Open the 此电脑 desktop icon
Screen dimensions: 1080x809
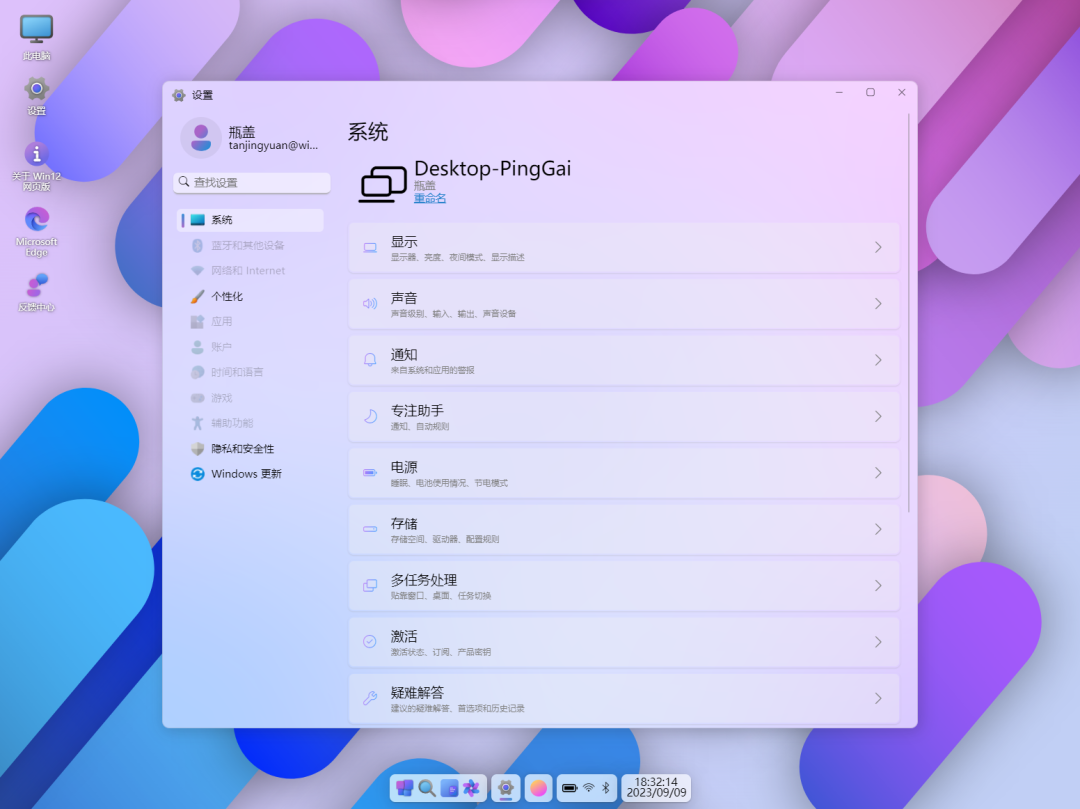37,37
